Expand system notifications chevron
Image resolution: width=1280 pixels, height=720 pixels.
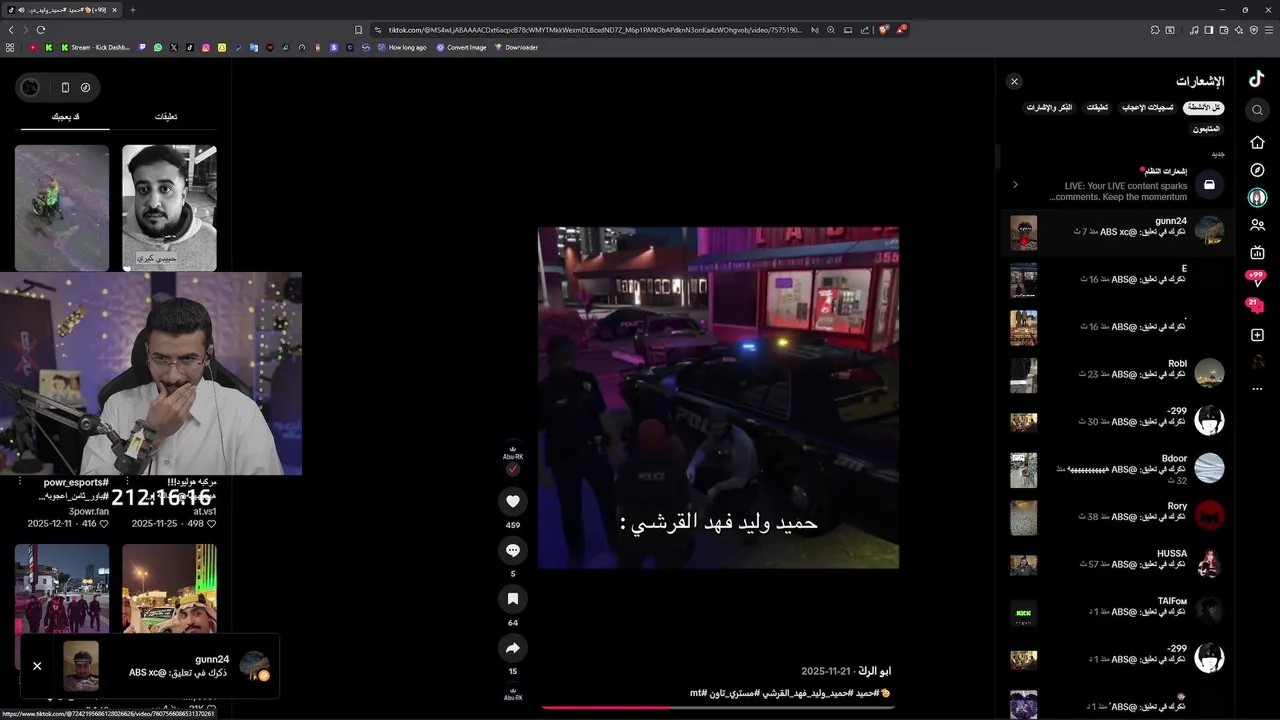pyautogui.click(x=1015, y=184)
